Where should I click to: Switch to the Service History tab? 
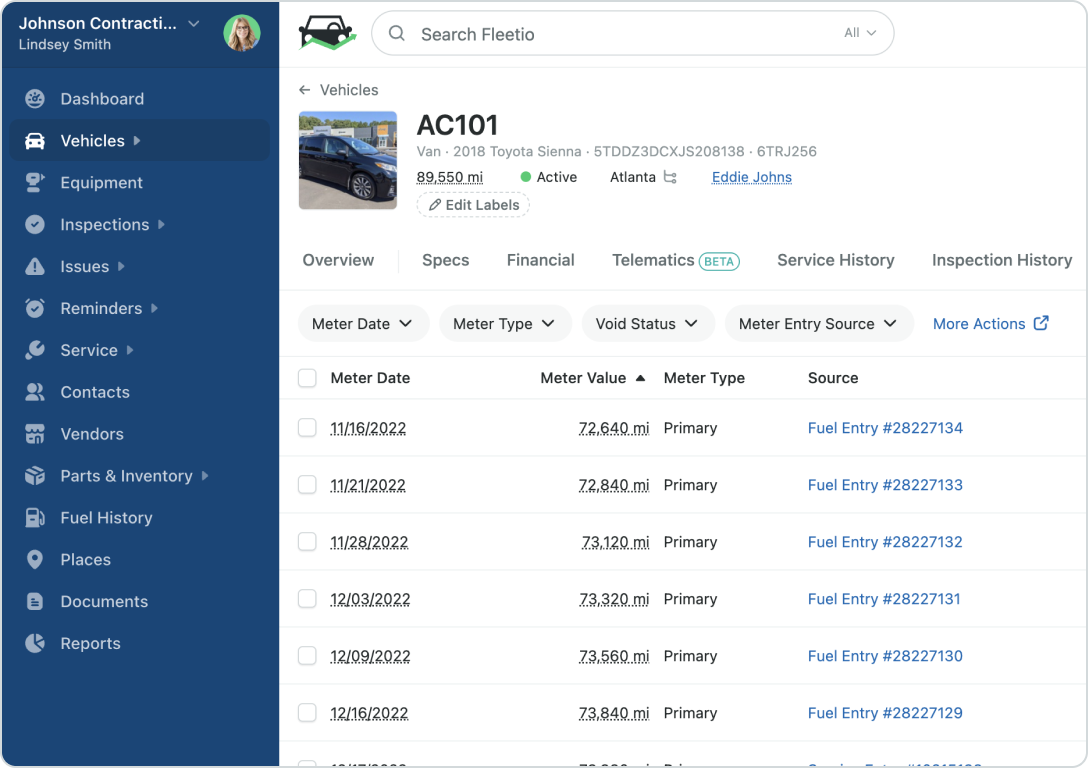point(835,260)
